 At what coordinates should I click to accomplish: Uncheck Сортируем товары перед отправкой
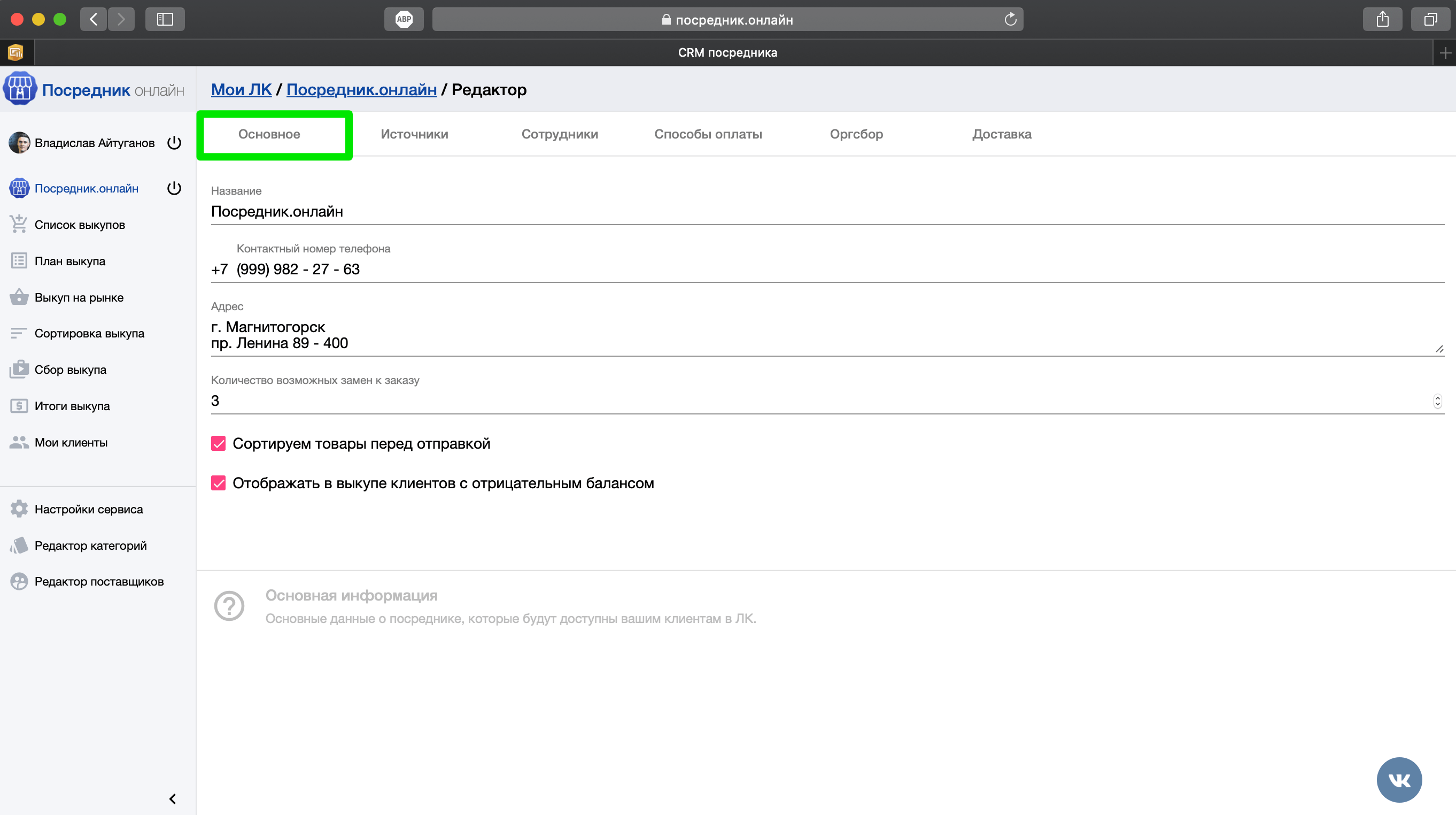(218, 443)
